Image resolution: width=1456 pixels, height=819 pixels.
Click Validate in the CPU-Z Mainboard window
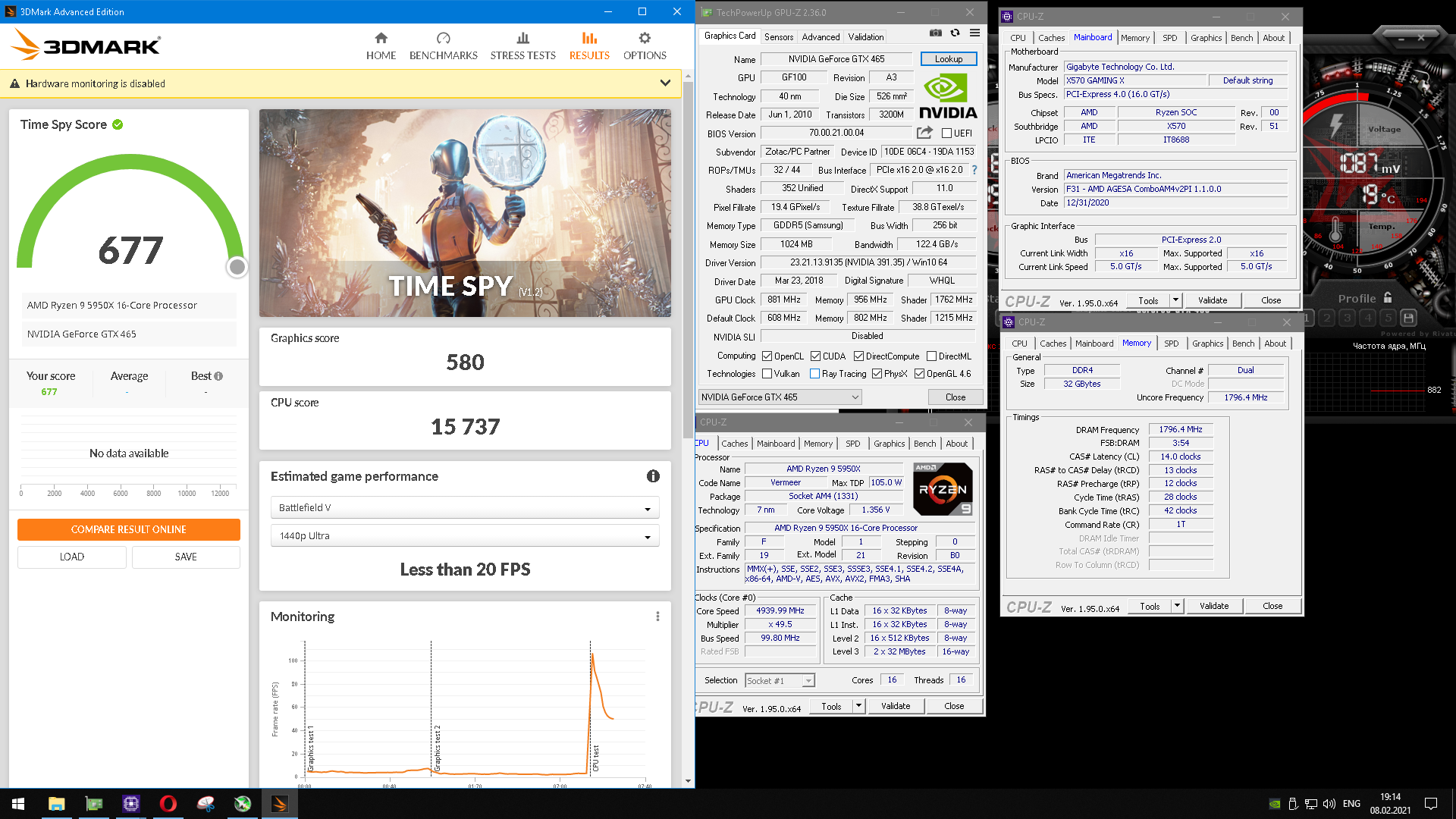click(1212, 300)
